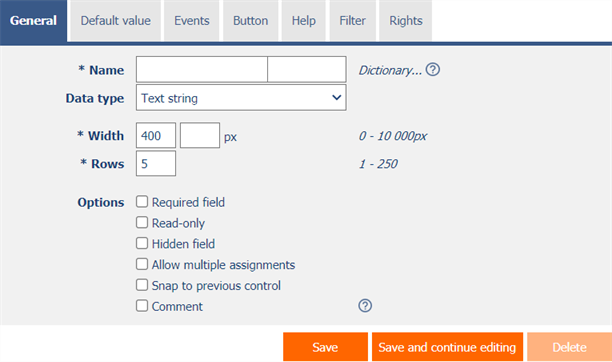Open the Events tab
The height and width of the screenshot is (362, 612).
tap(192, 20)
